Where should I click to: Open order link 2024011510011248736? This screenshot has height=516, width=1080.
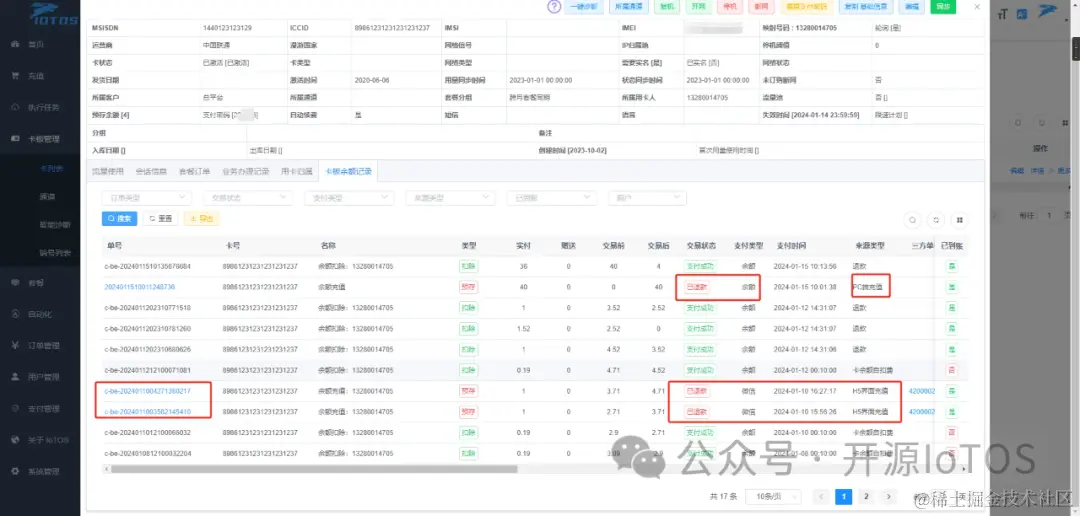pyautogui.click(x=140, y=287)
